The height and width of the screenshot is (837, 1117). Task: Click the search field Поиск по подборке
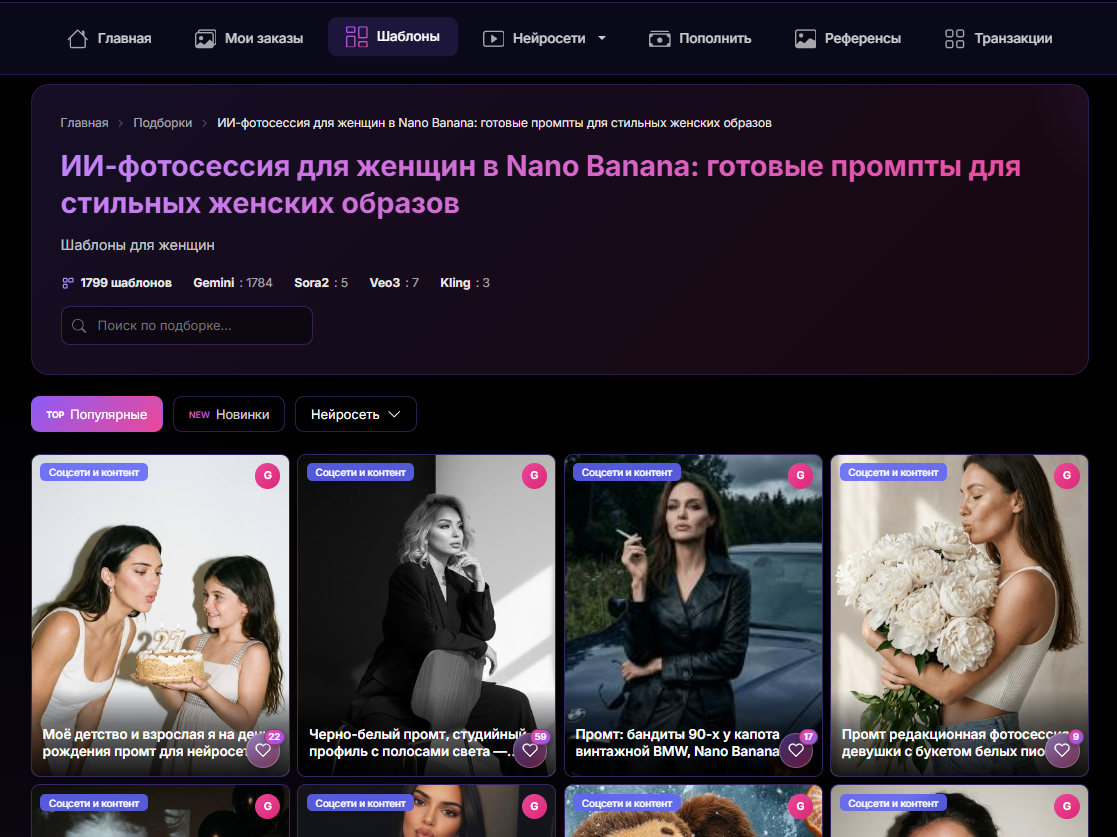(x=187, y=326)
